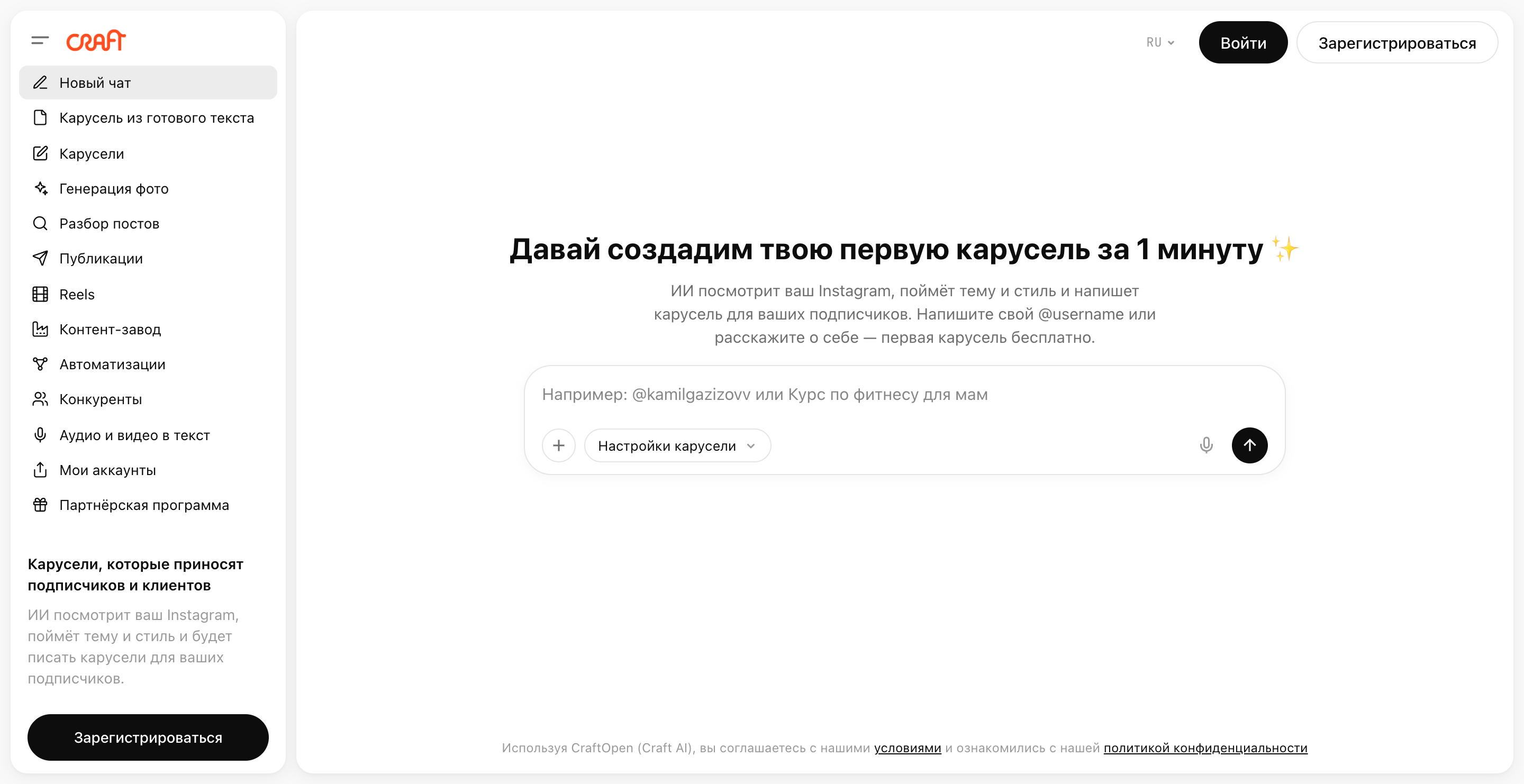Image resolution: width=1524 pixels, height=784 pixels.
Task: Click the paper plane icon for Публикации
Action: click(40, 258)
